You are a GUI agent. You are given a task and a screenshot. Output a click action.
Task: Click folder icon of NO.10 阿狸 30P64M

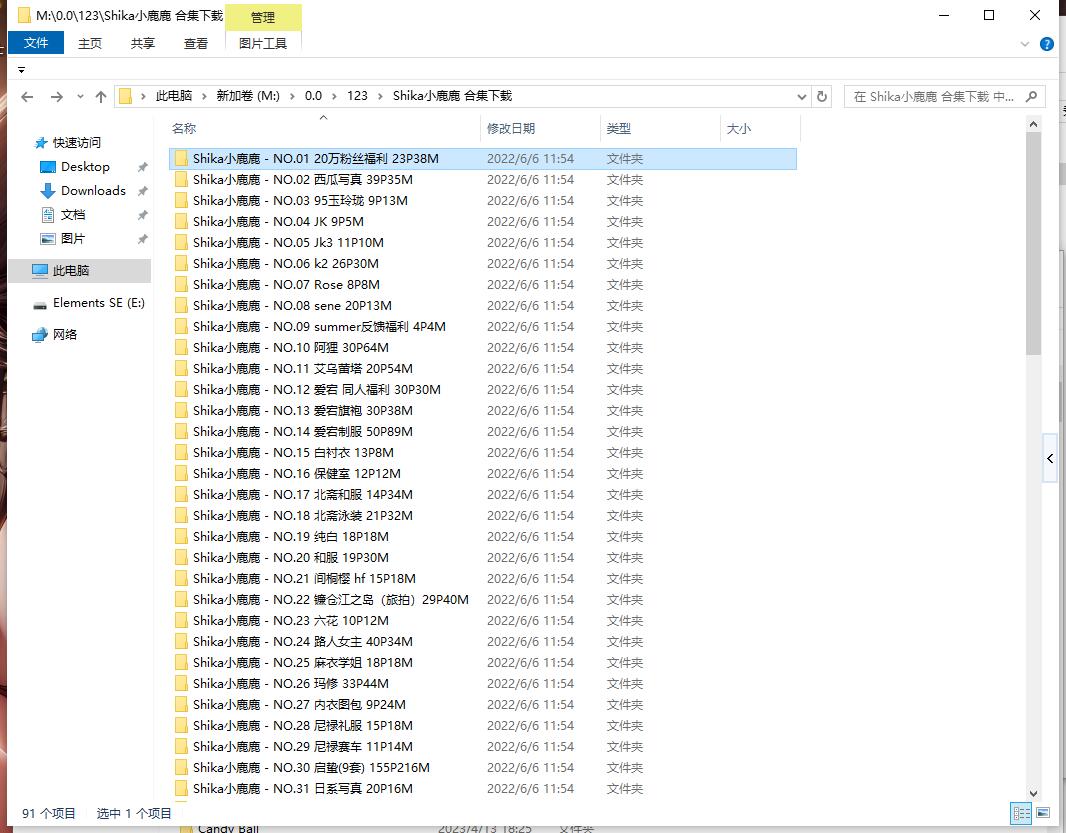coord(181,347)
